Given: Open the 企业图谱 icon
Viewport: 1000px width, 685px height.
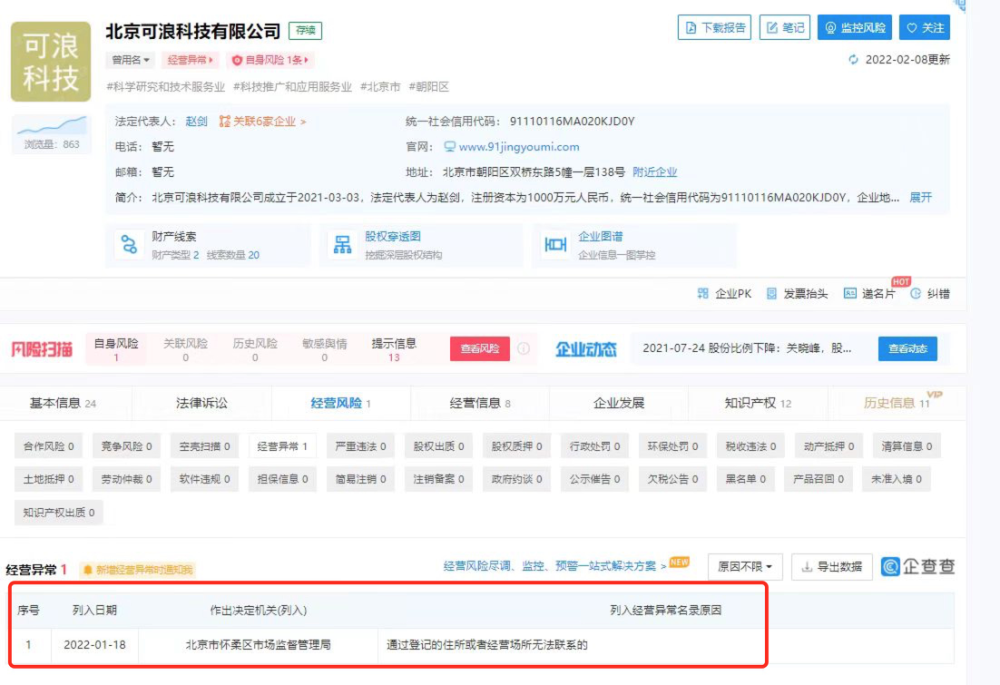Looking at the screenshot, I should click(x=555, y=244).
